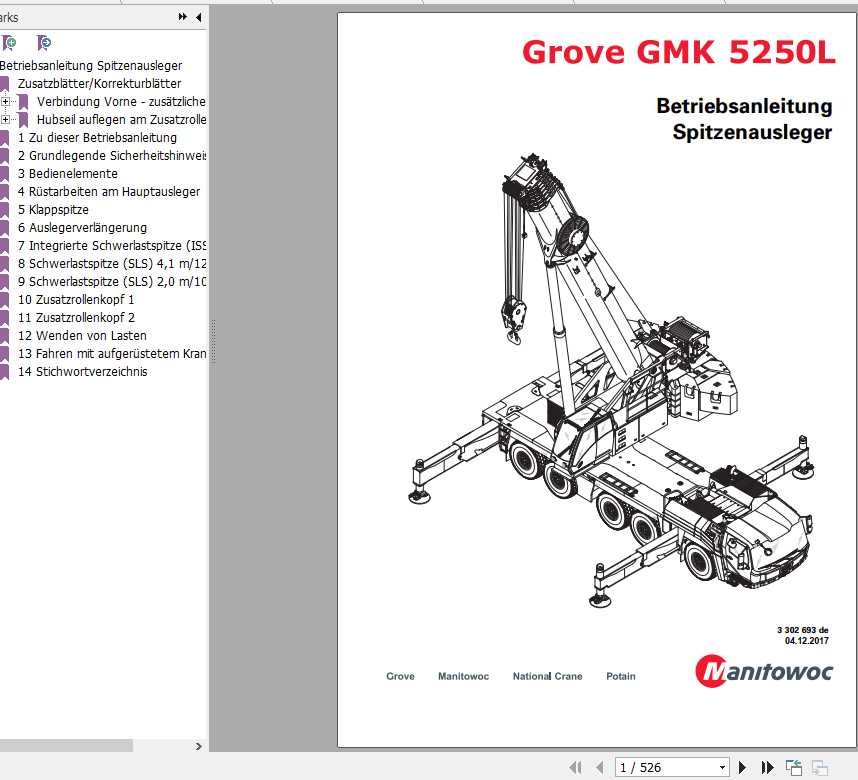Jump to bookmark 5 Klappspitze
Screen dimensions: 858x780
click(53, 210)
